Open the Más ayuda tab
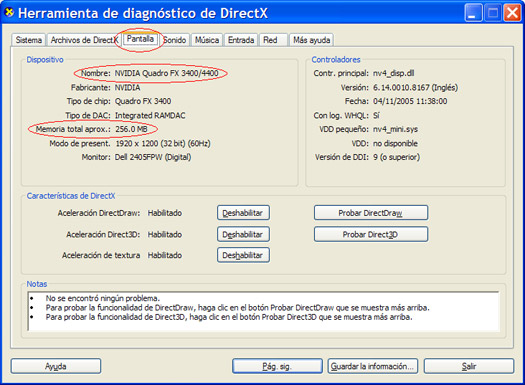This screenshot has width=525, height=385. [311, 40]
